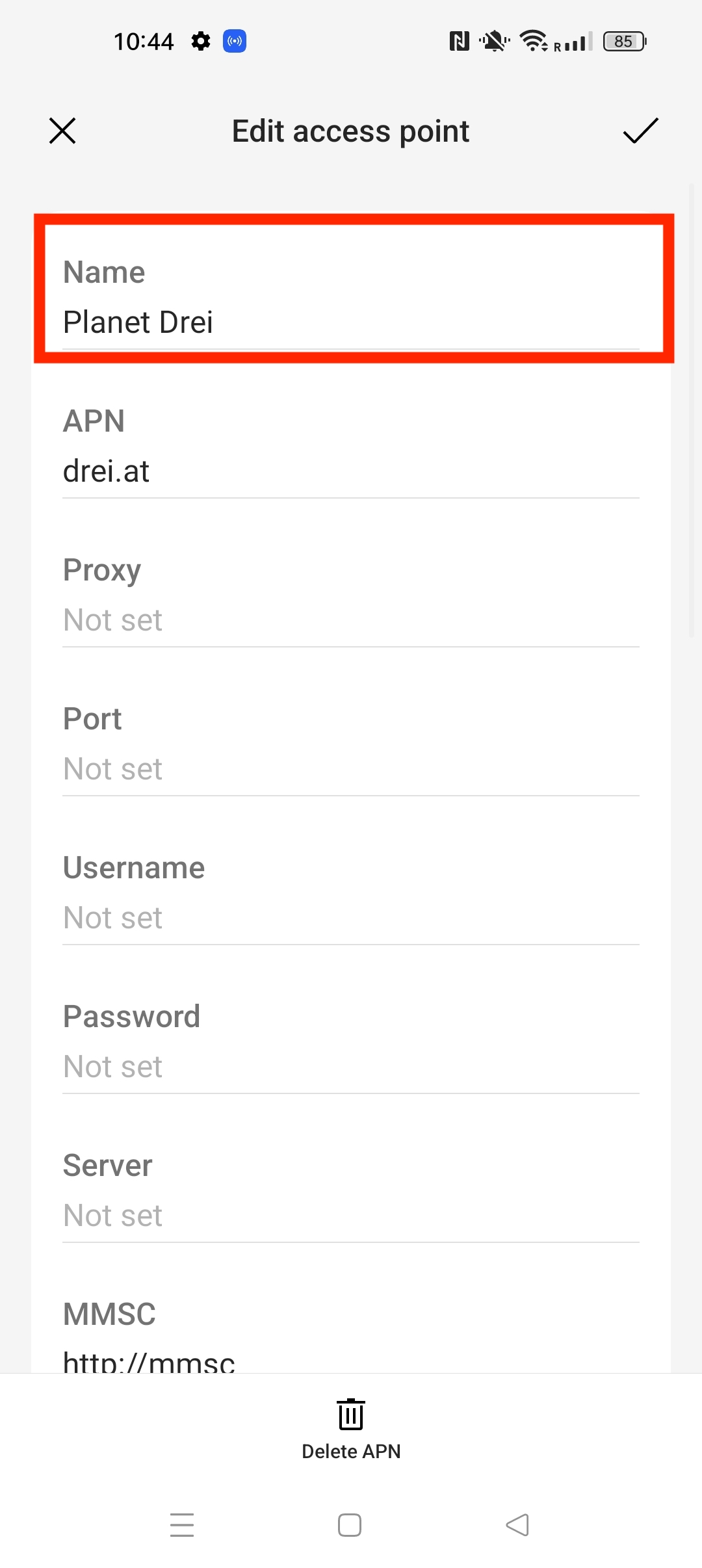
Task: Tap the right-side scrollbar
Action: click(x=692, y=410)
